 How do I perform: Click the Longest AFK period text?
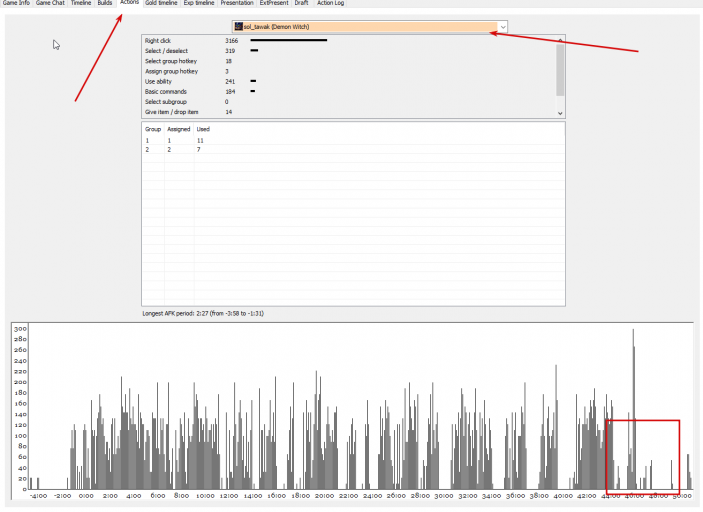tap(203, 313)
